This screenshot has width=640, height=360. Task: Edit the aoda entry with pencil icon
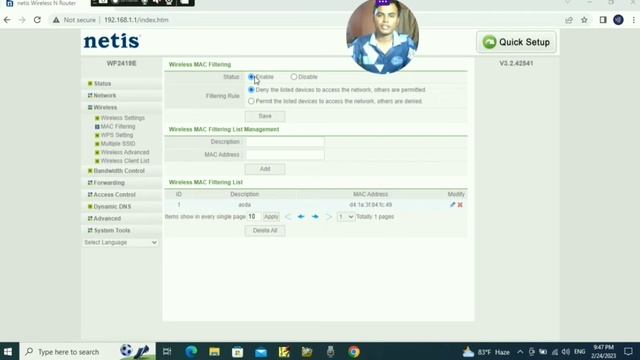click(x=452, y=204)
